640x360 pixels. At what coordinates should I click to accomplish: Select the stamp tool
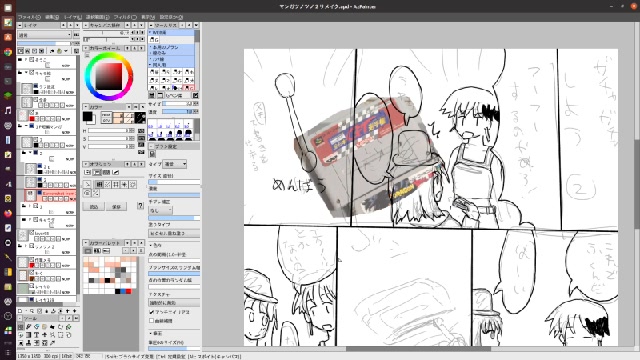(28, 343)
